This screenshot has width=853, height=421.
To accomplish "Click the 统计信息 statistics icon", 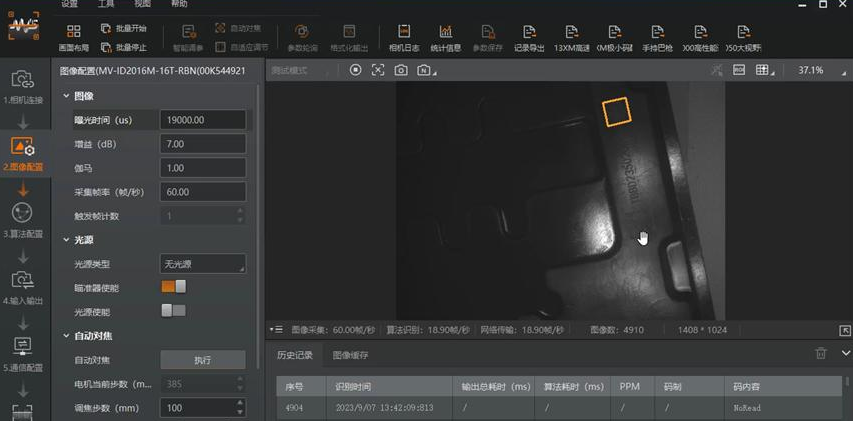I will [x=446, y=37].
